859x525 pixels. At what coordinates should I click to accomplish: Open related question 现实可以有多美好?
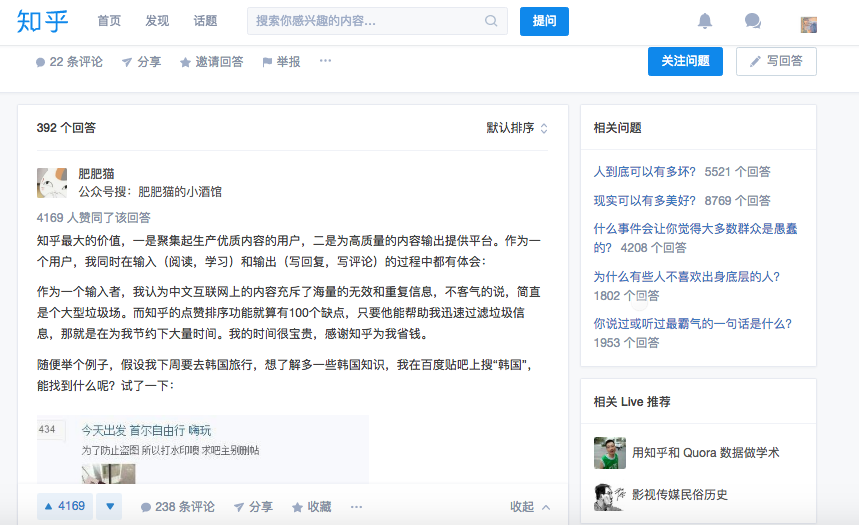coord(645,201)
